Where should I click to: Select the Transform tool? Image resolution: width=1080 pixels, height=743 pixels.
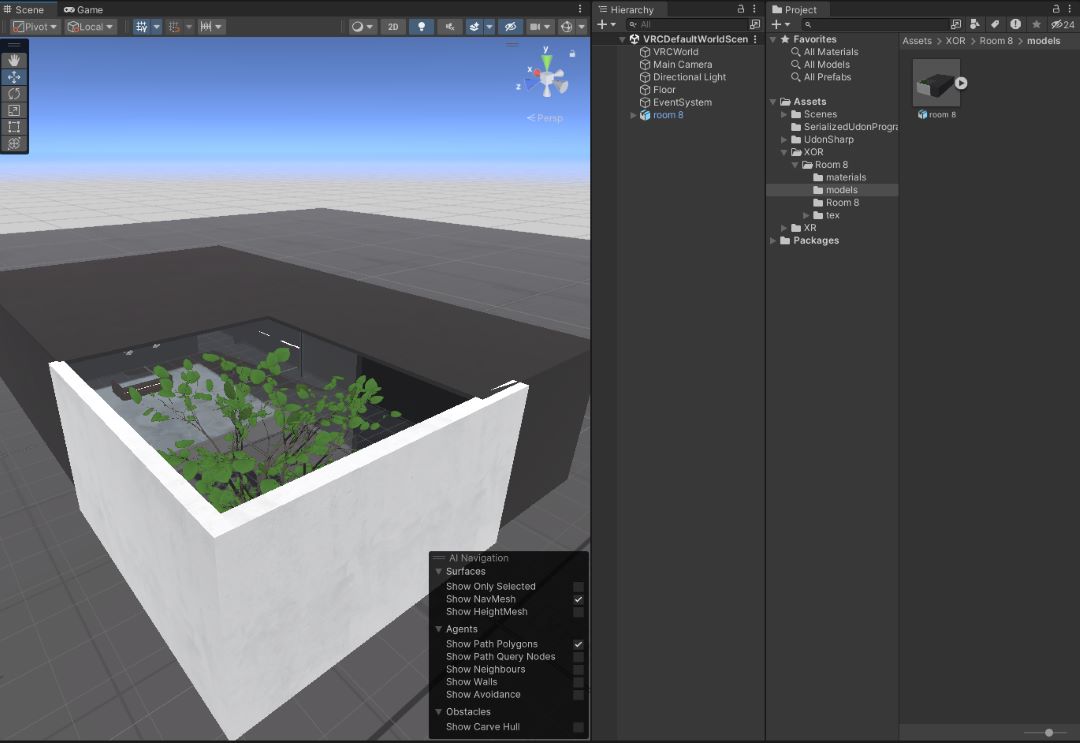tap(14, 143)
